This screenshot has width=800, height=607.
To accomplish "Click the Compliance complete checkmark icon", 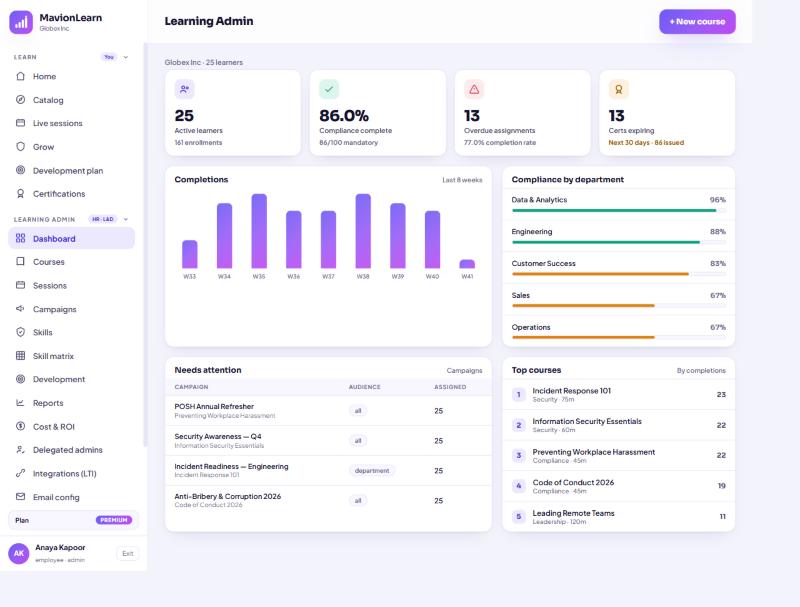I will point(329,89).
